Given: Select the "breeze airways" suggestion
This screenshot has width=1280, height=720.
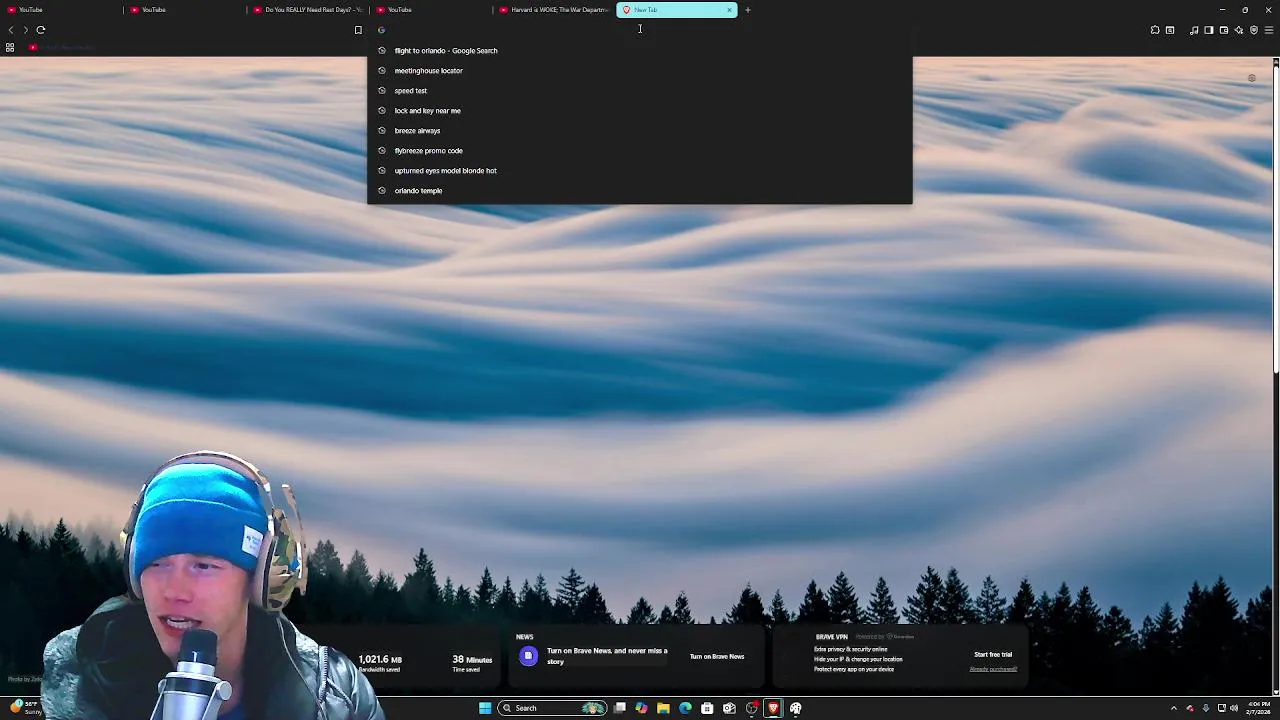Looking at the screenshot, I should [x=640, y=130].
